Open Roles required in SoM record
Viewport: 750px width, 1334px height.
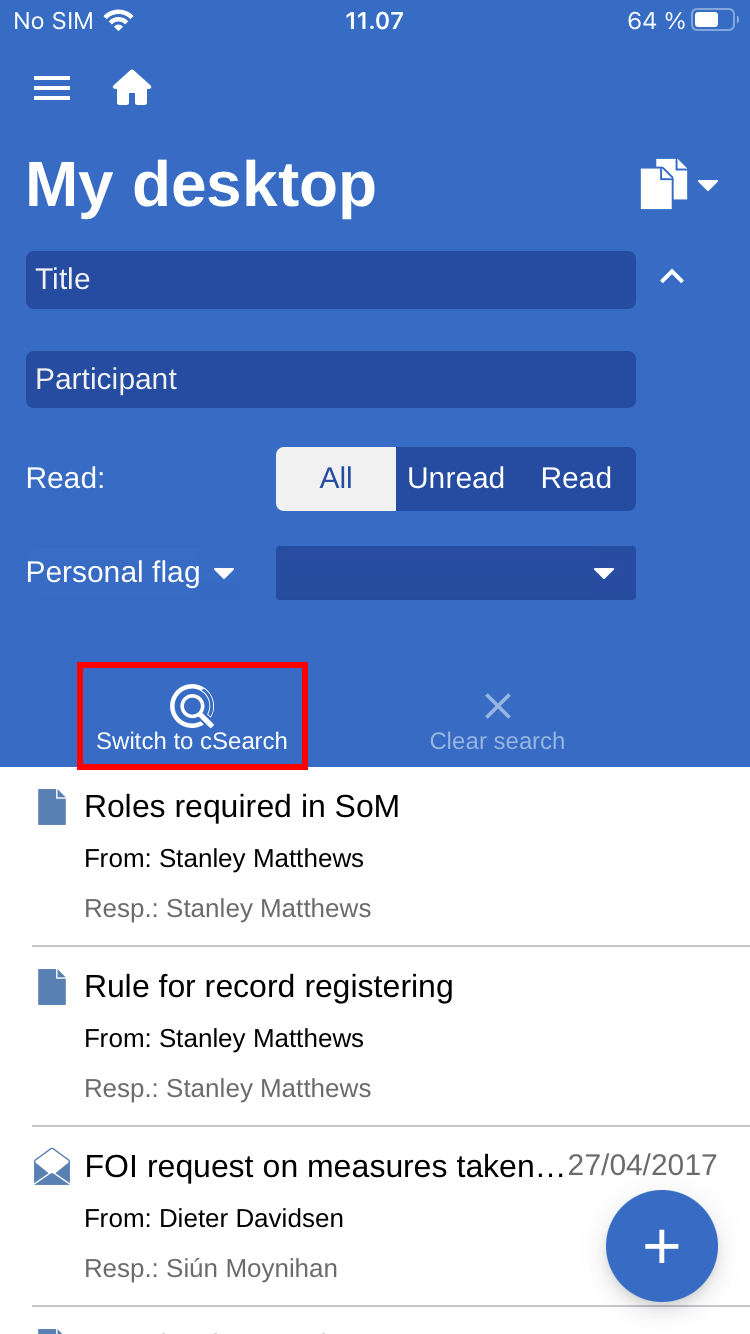pyautogui.click(x=242, y=807)
